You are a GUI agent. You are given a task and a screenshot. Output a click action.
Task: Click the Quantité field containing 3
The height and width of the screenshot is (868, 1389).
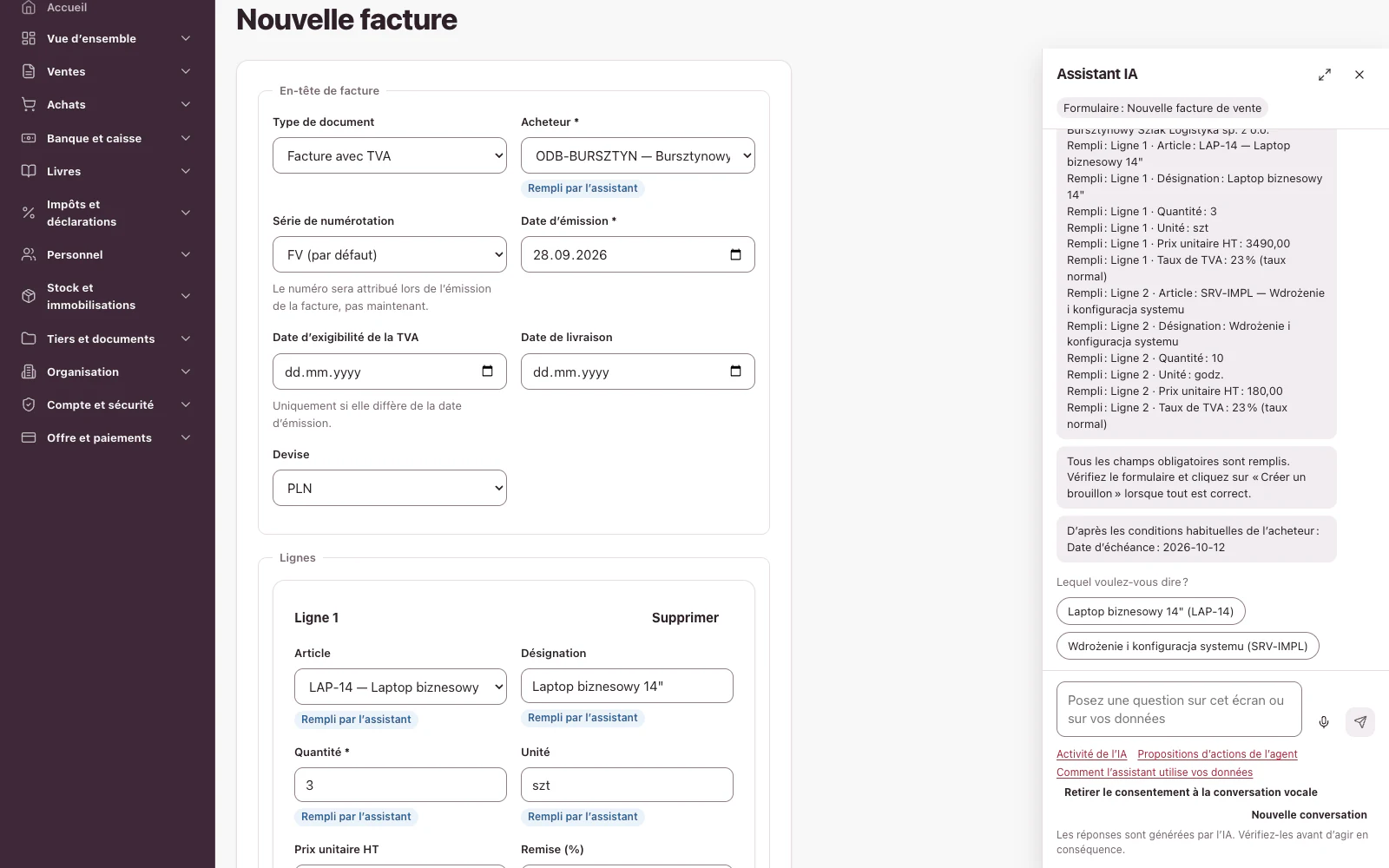tap(400, 785)
